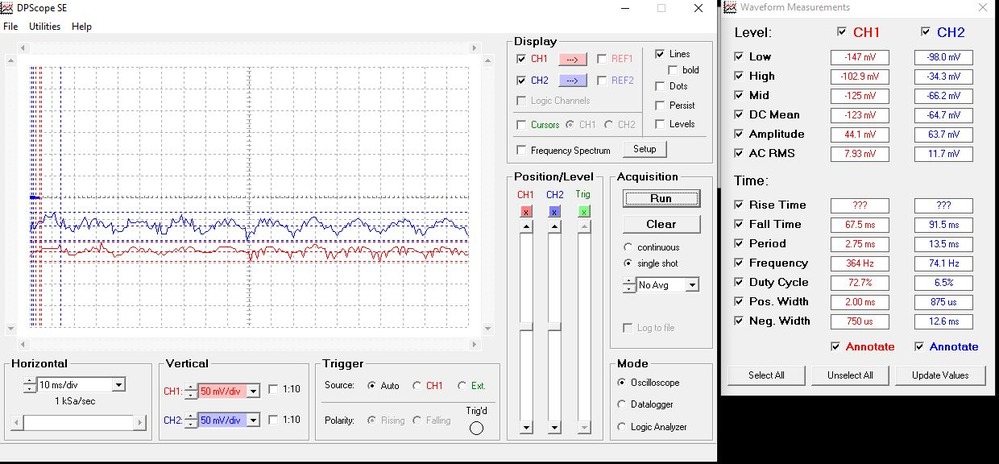Click the Update Values button
Image resolution: width=999 pixels, height=464 pixels.
[x=940, y=375]
